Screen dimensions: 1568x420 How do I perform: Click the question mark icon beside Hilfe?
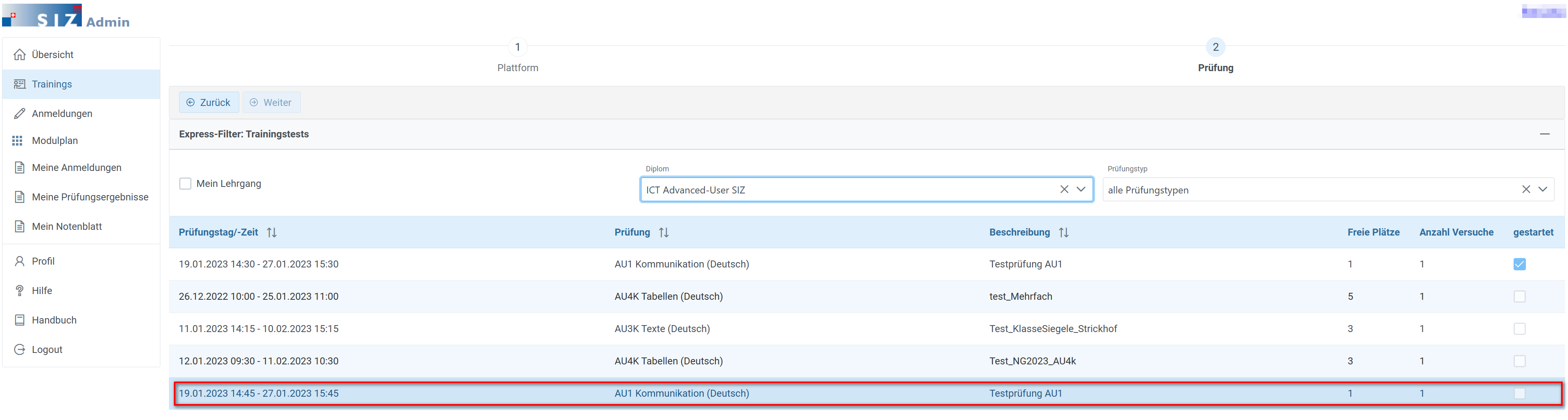(x=20, y=291)
